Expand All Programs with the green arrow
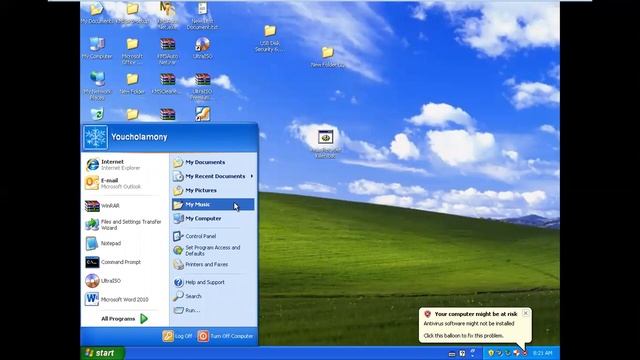 click(x=124, y=318)
